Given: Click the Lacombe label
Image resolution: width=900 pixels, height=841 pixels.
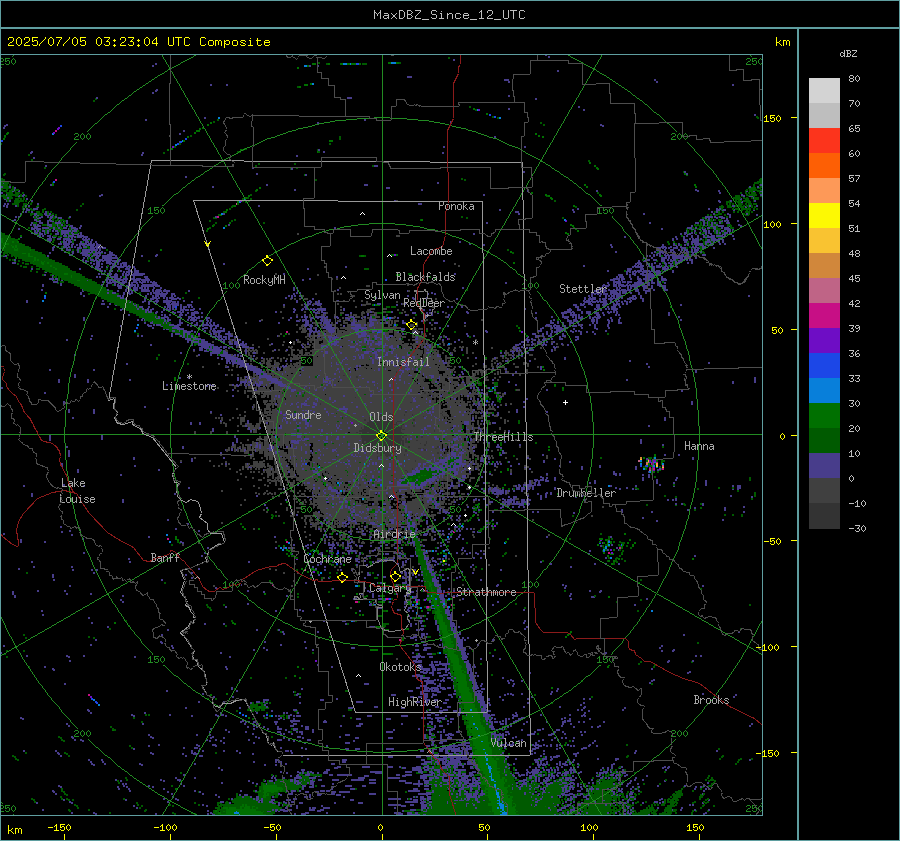Looking at the screenshot, I should (431, 251).
